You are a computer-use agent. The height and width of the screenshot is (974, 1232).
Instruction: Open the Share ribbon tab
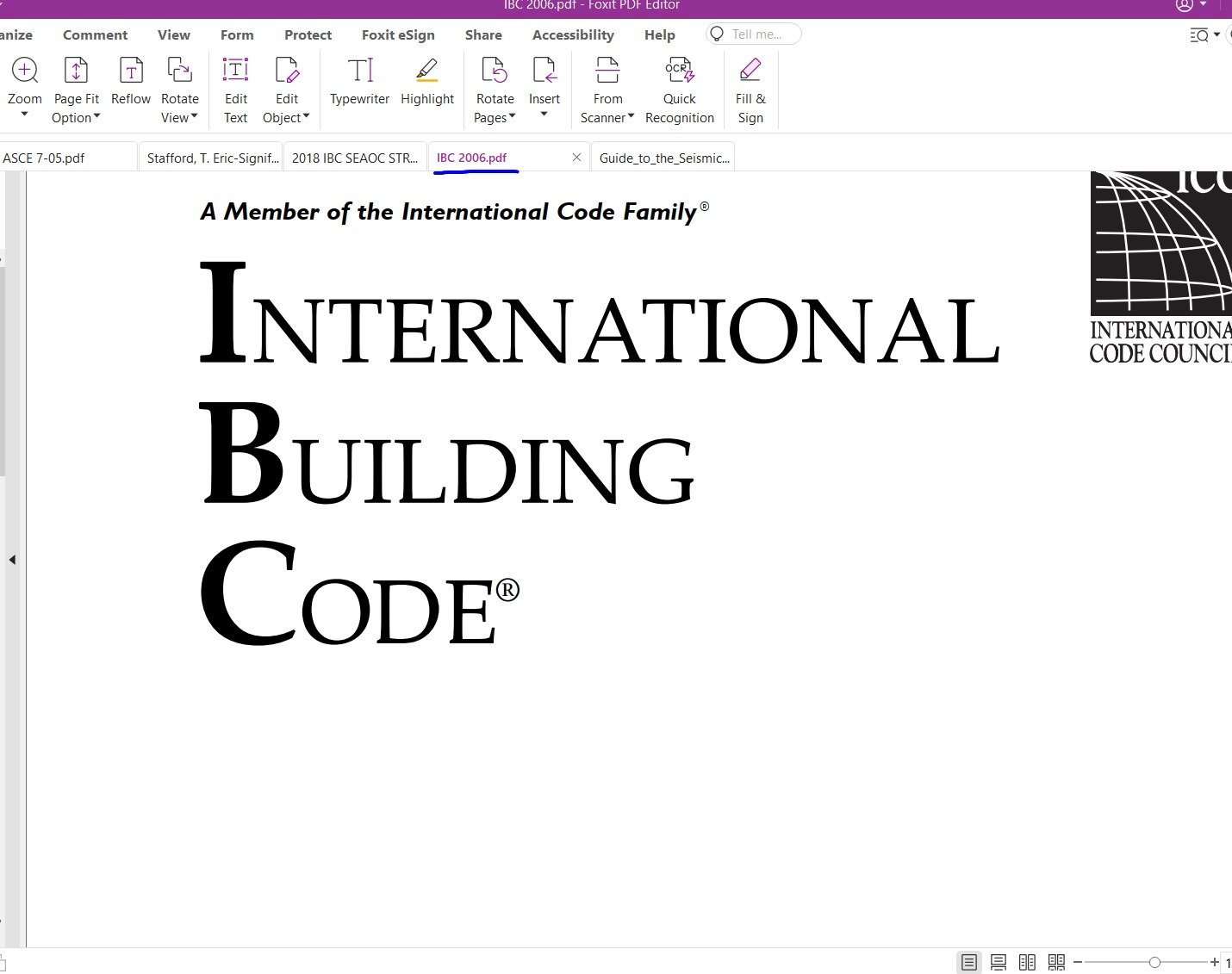[x=483, y=35]
